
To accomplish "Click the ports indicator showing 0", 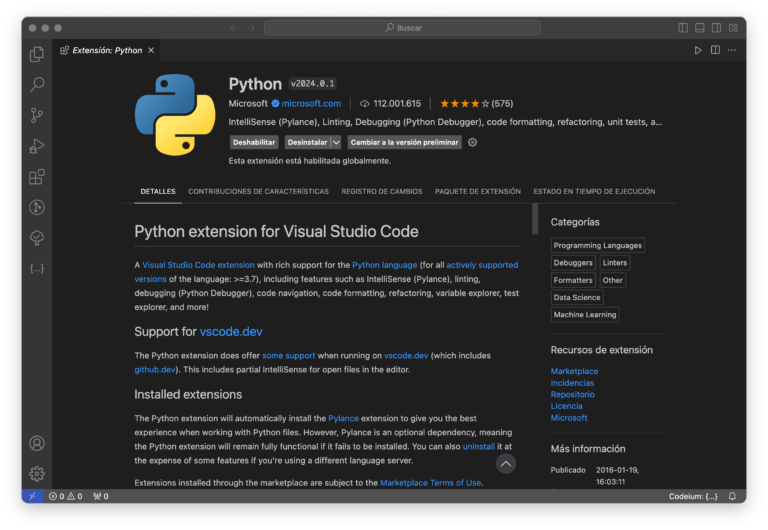I will (x=101, y=496).
